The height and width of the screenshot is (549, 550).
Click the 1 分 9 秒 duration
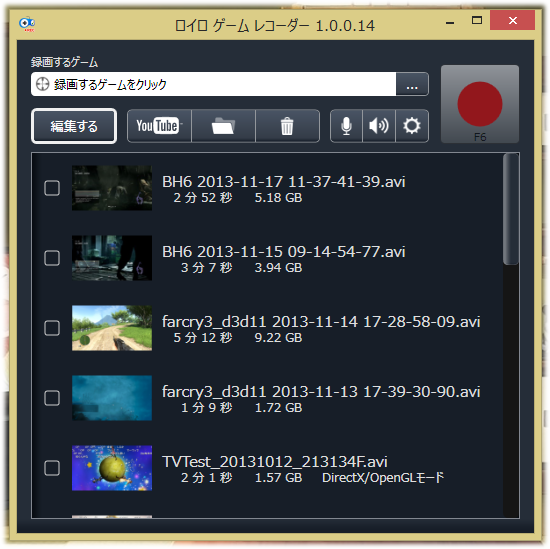(206, 408)
